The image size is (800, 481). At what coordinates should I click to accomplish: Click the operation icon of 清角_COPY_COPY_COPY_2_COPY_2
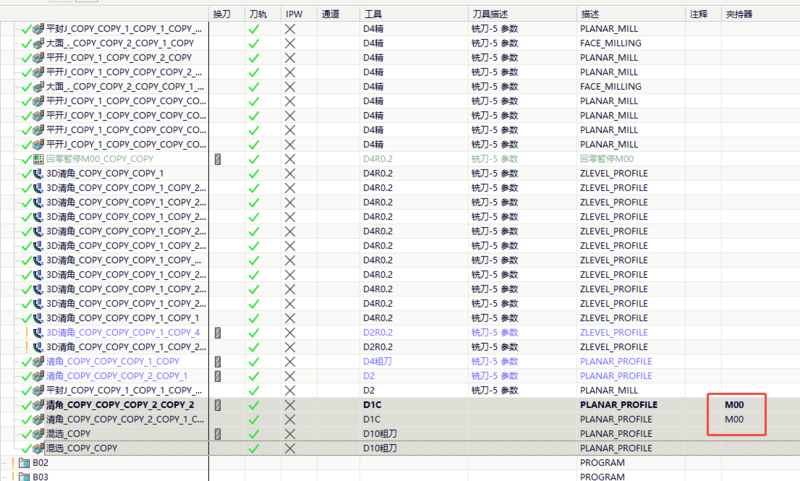click(x=38, y=405)
